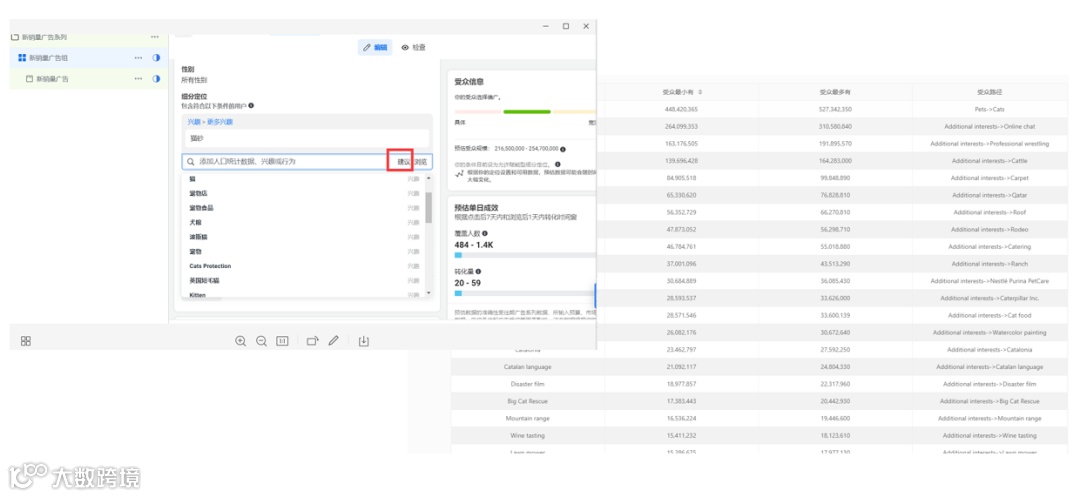1080x497 pixels.
Task: Click the Big Cat Rescue name cell
Action: point(528,401)
